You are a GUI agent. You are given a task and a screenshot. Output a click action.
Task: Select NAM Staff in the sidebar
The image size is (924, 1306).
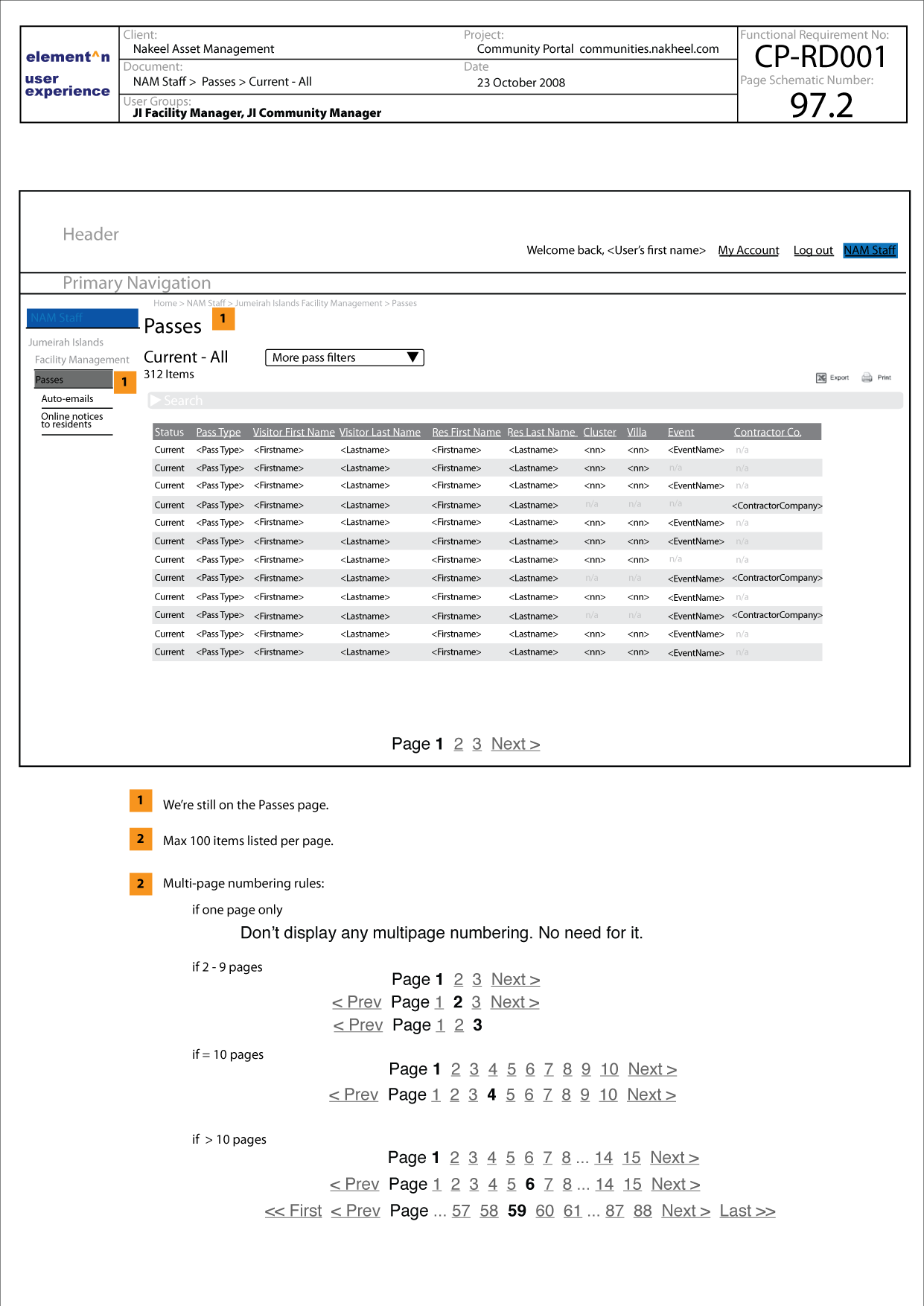[x=83, y=318]
